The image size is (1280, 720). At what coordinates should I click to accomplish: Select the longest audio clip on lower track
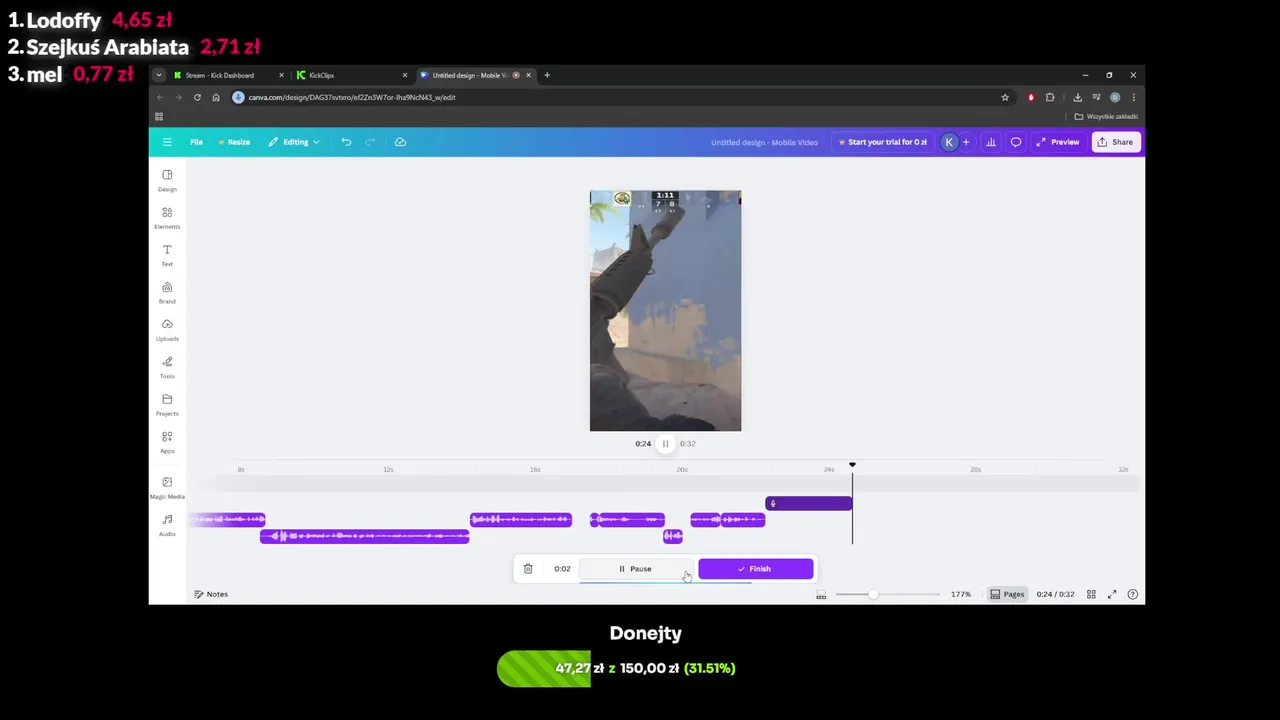coord(365,536)
